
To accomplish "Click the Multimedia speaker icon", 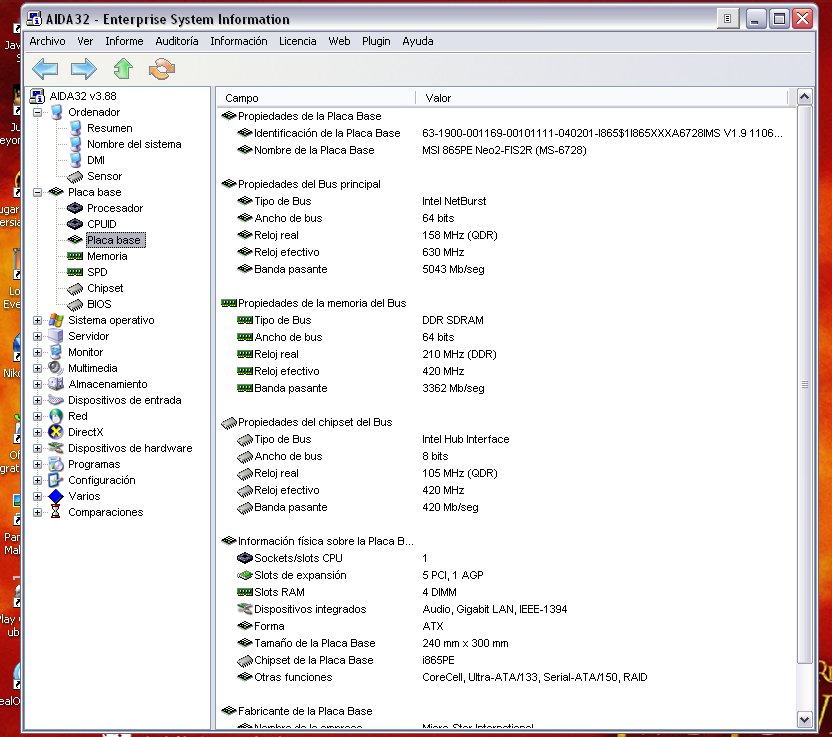I will 56,368.
